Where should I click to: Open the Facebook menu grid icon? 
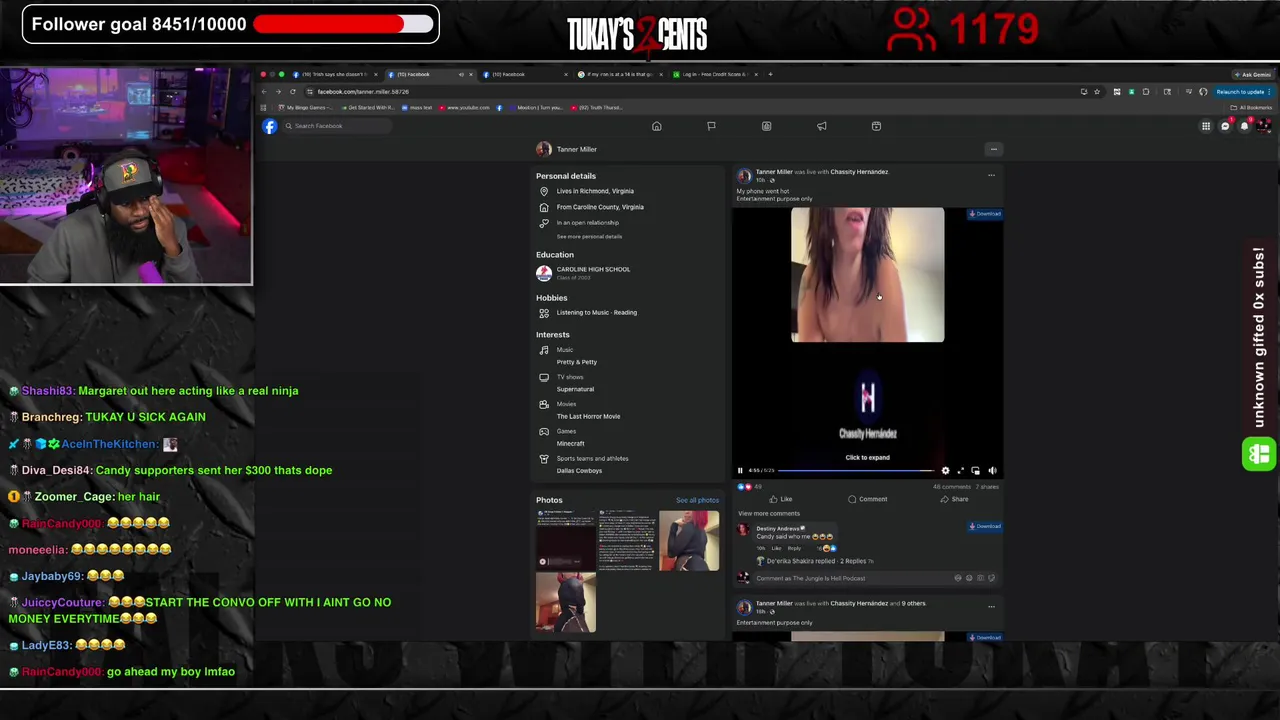1206,126
